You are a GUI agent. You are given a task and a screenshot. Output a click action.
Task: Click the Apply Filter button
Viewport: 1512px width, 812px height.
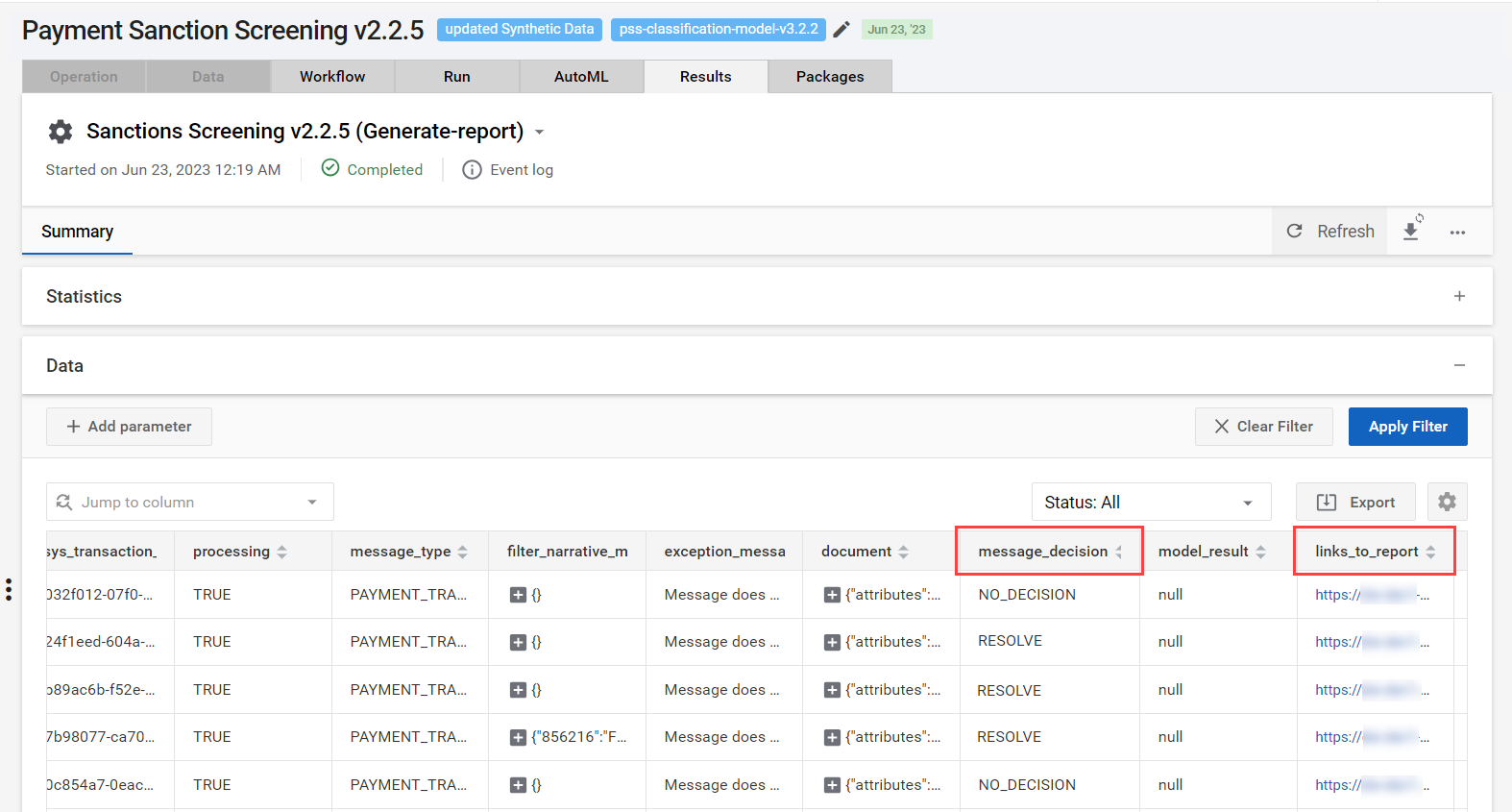1408,427
